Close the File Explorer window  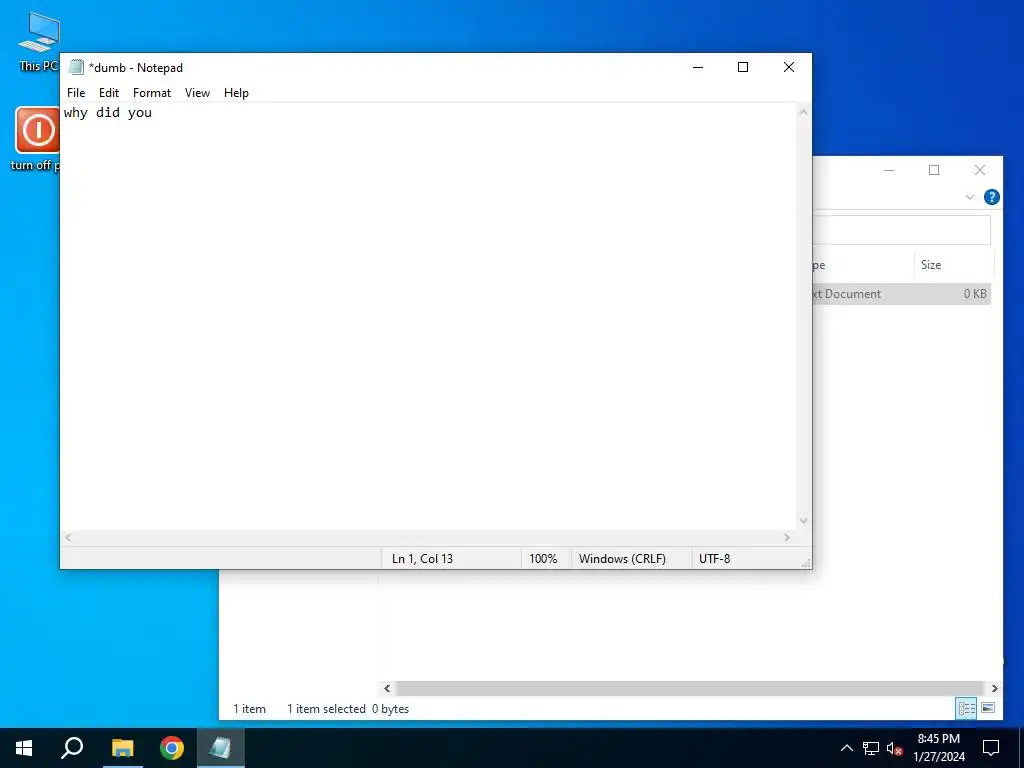click(980, 170)
